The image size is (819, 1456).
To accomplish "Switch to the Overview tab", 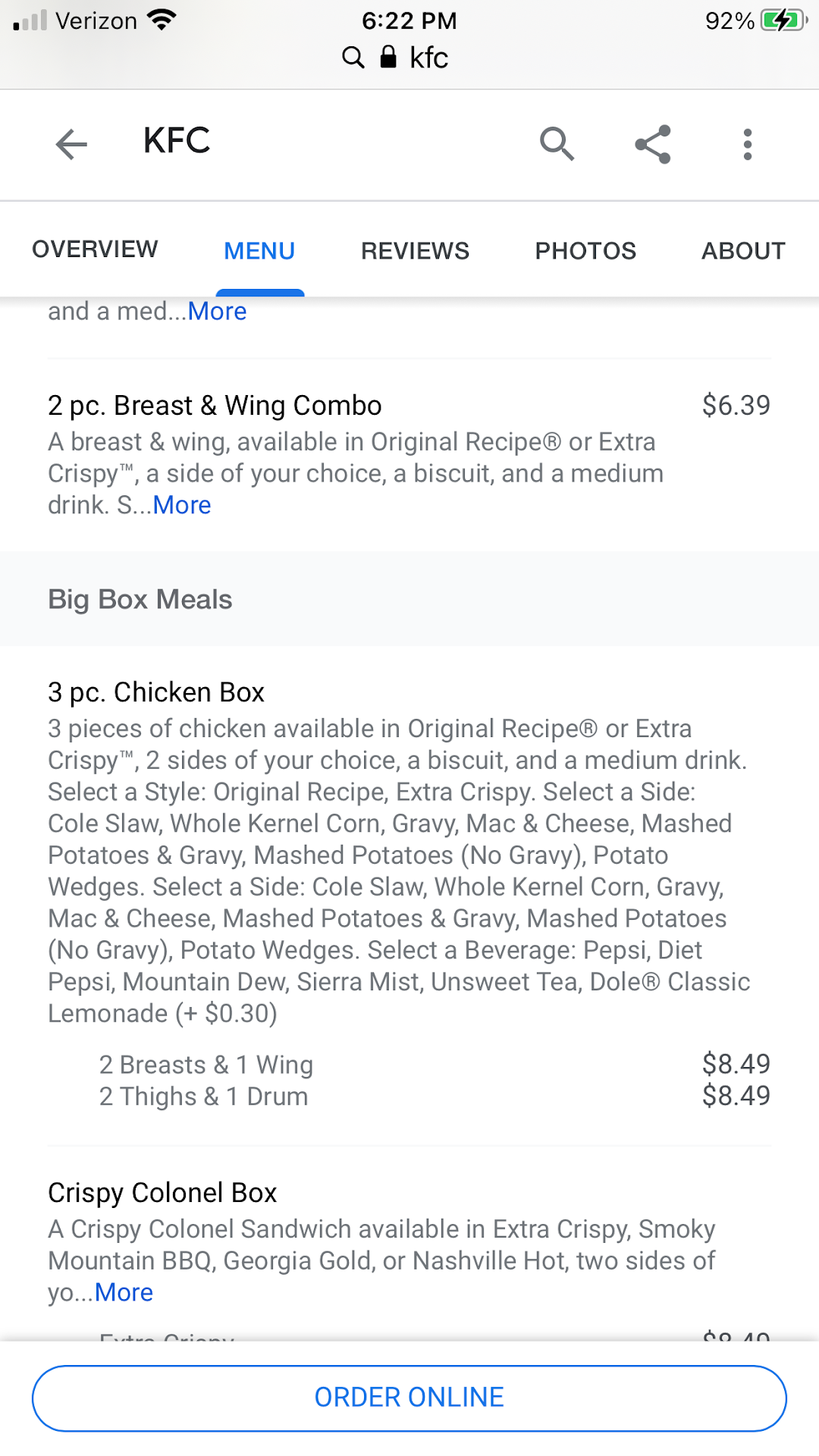I will click(x=95, y=249).
